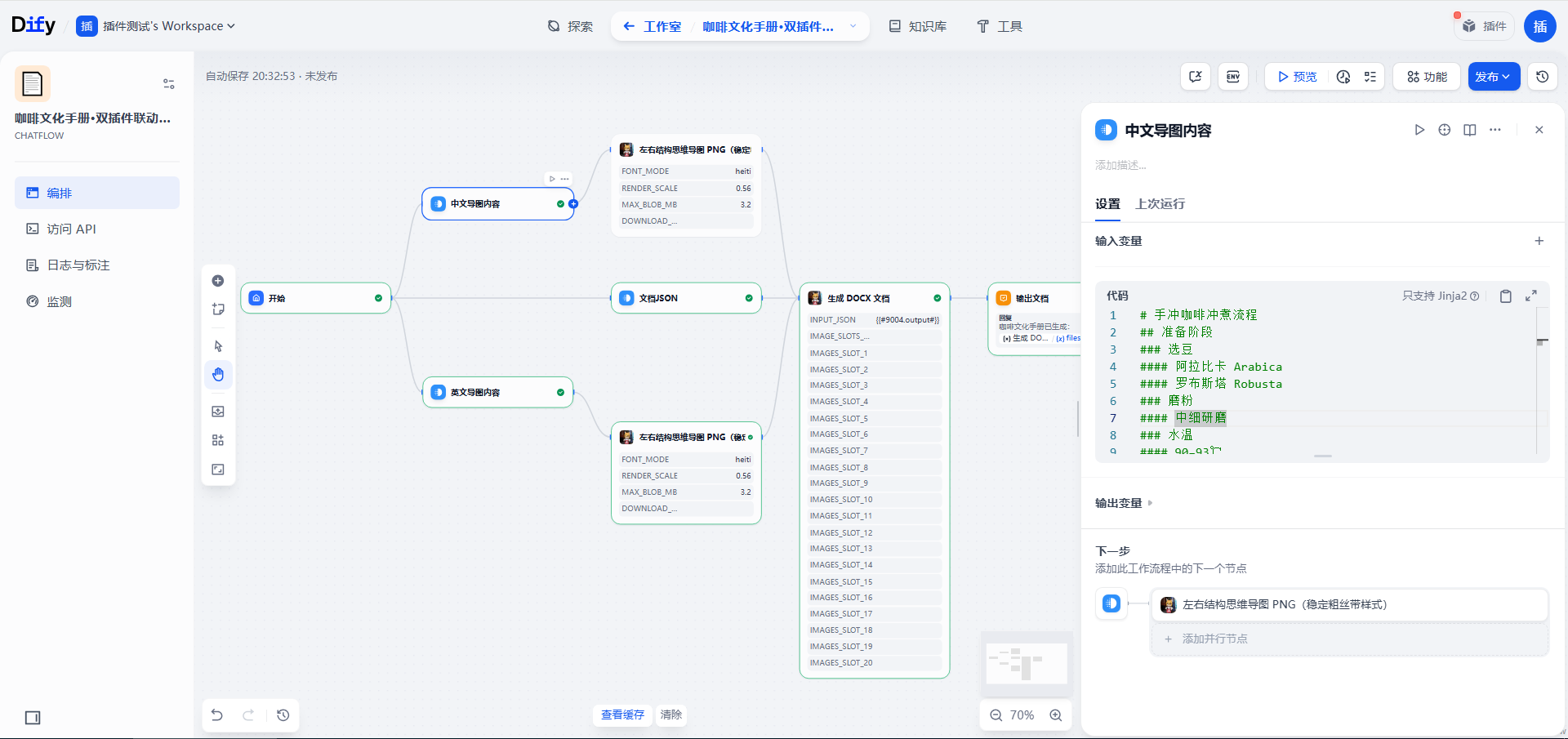This screenshot has width=1568, height=739.
Task: Click the export image icon in canvas toolbar
Action: (218, 412)
